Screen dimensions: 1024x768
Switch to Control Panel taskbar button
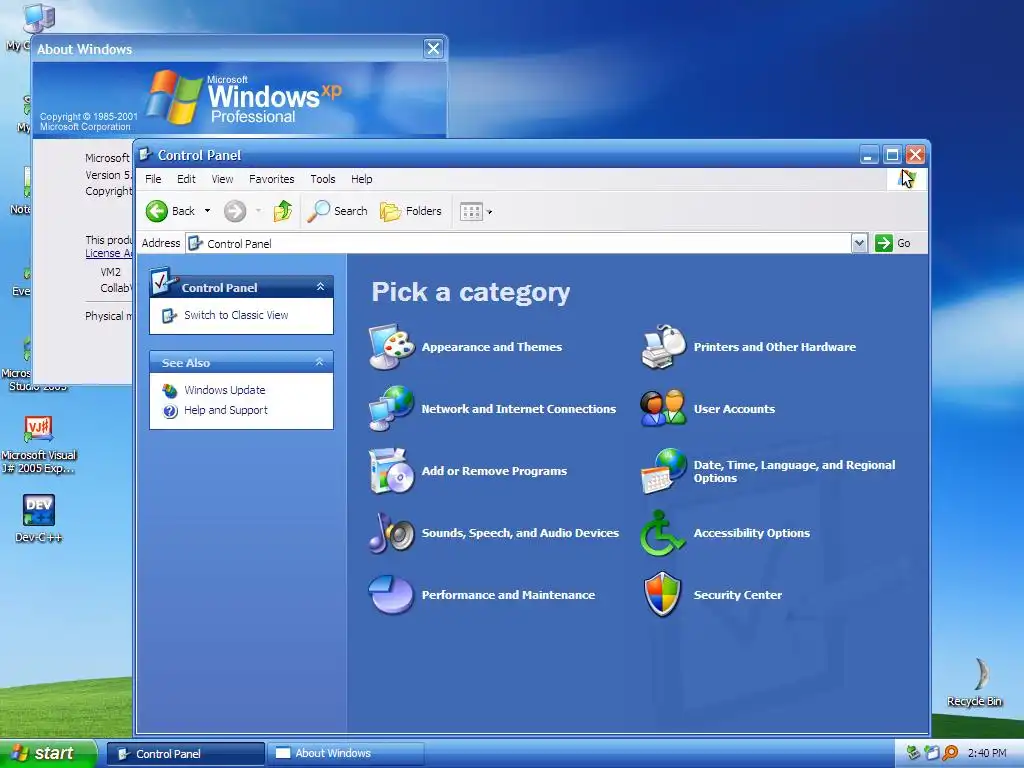(185, 754)
